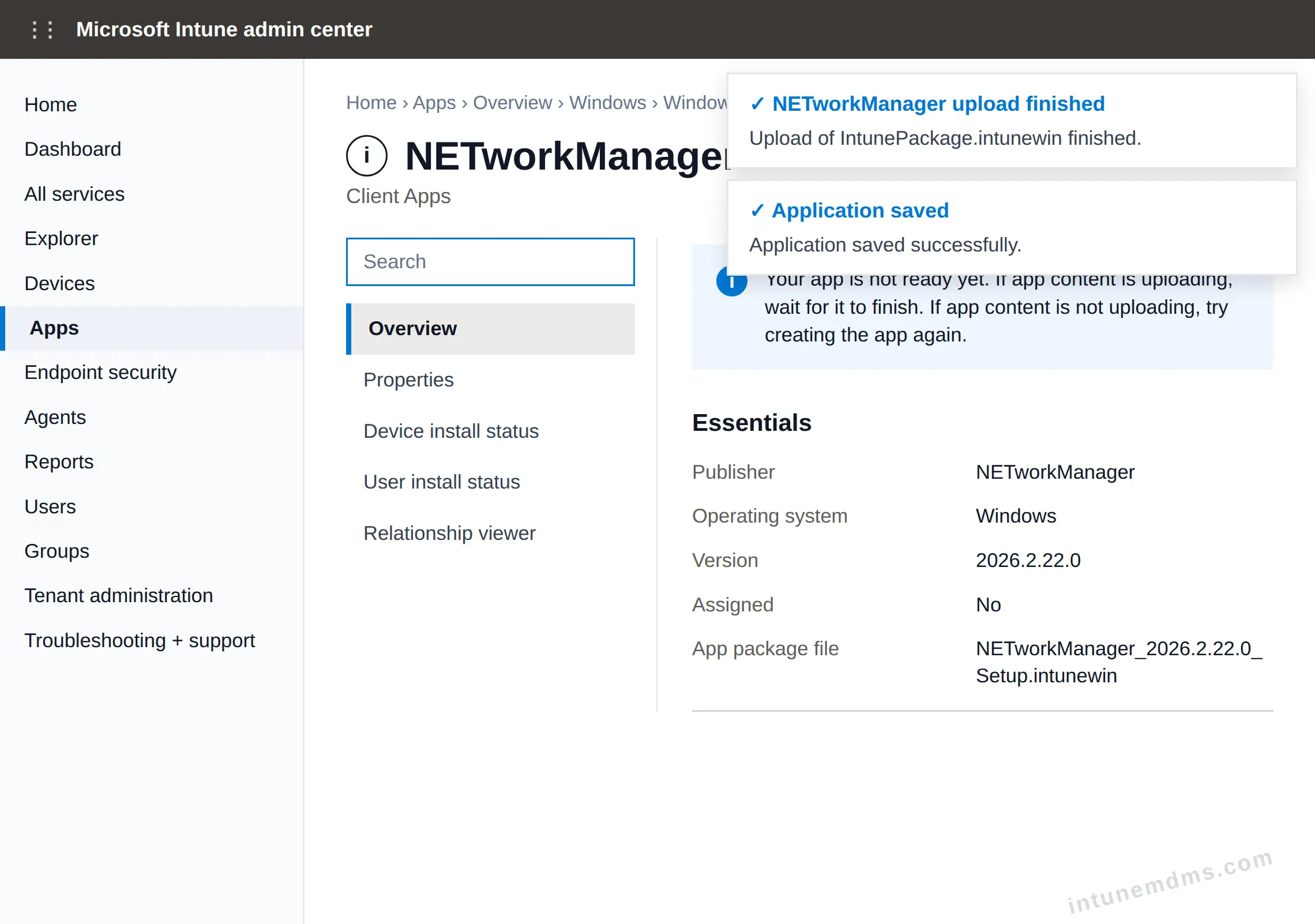The image size is (1315, 924).
Task: Select the Overview blade tab
Action: coord(490,329)
